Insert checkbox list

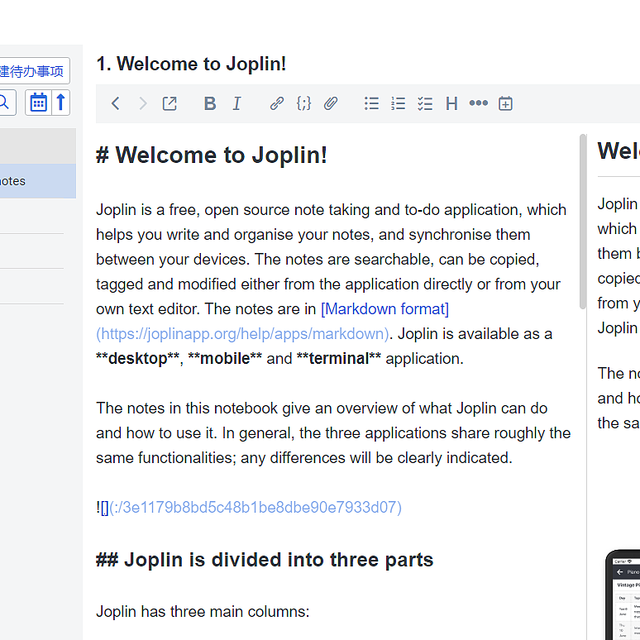tap(425, 103)
